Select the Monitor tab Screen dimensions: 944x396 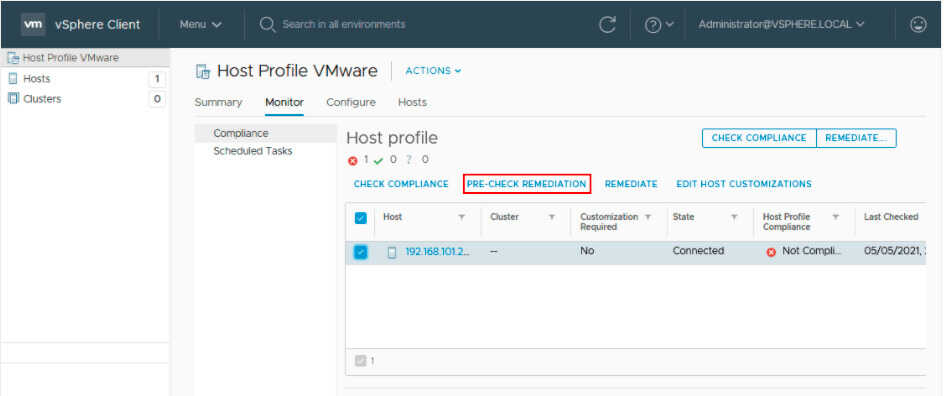[x=284, y=102]
